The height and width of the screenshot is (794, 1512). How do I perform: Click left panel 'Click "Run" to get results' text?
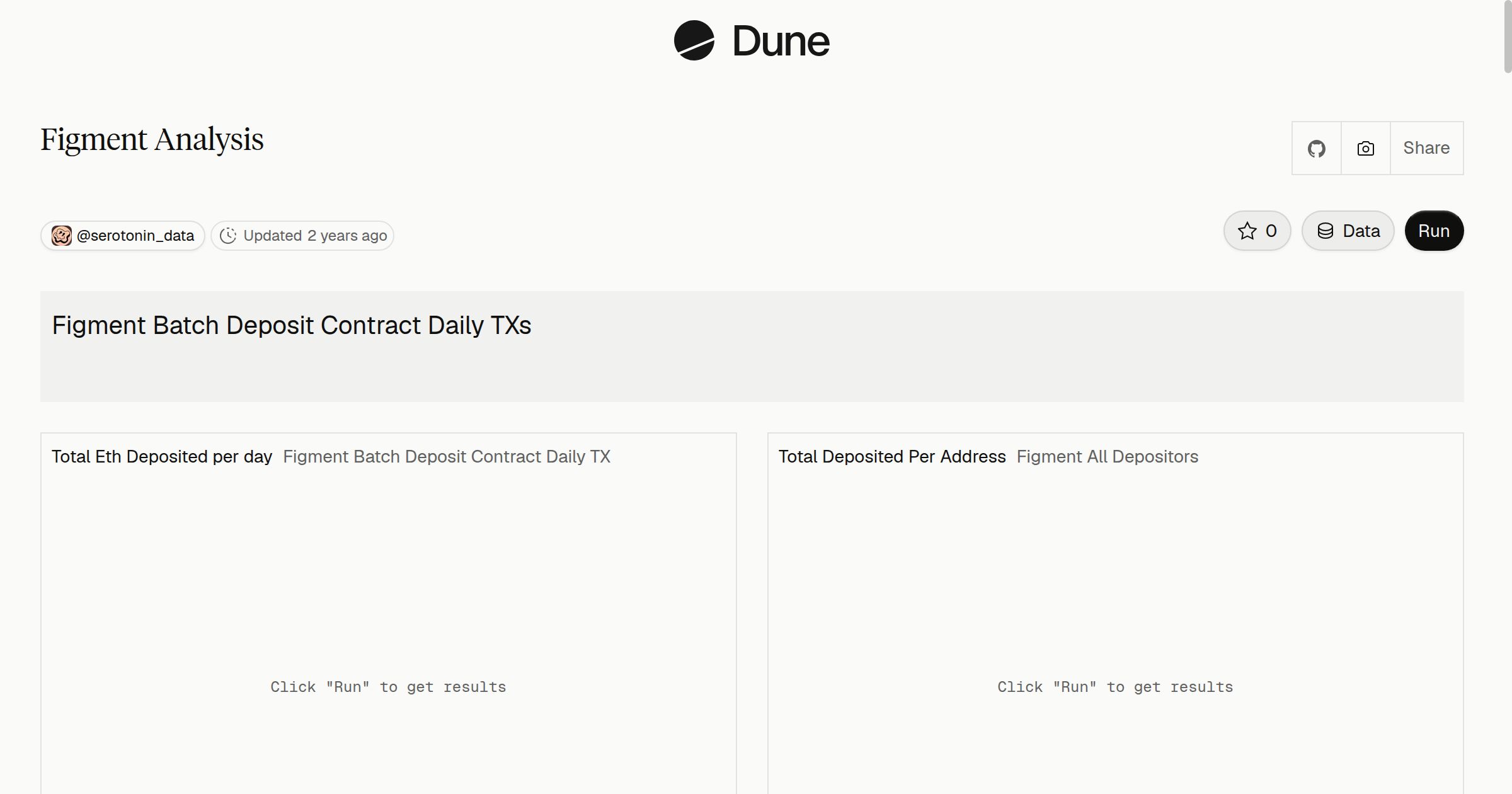click(388, 687)
